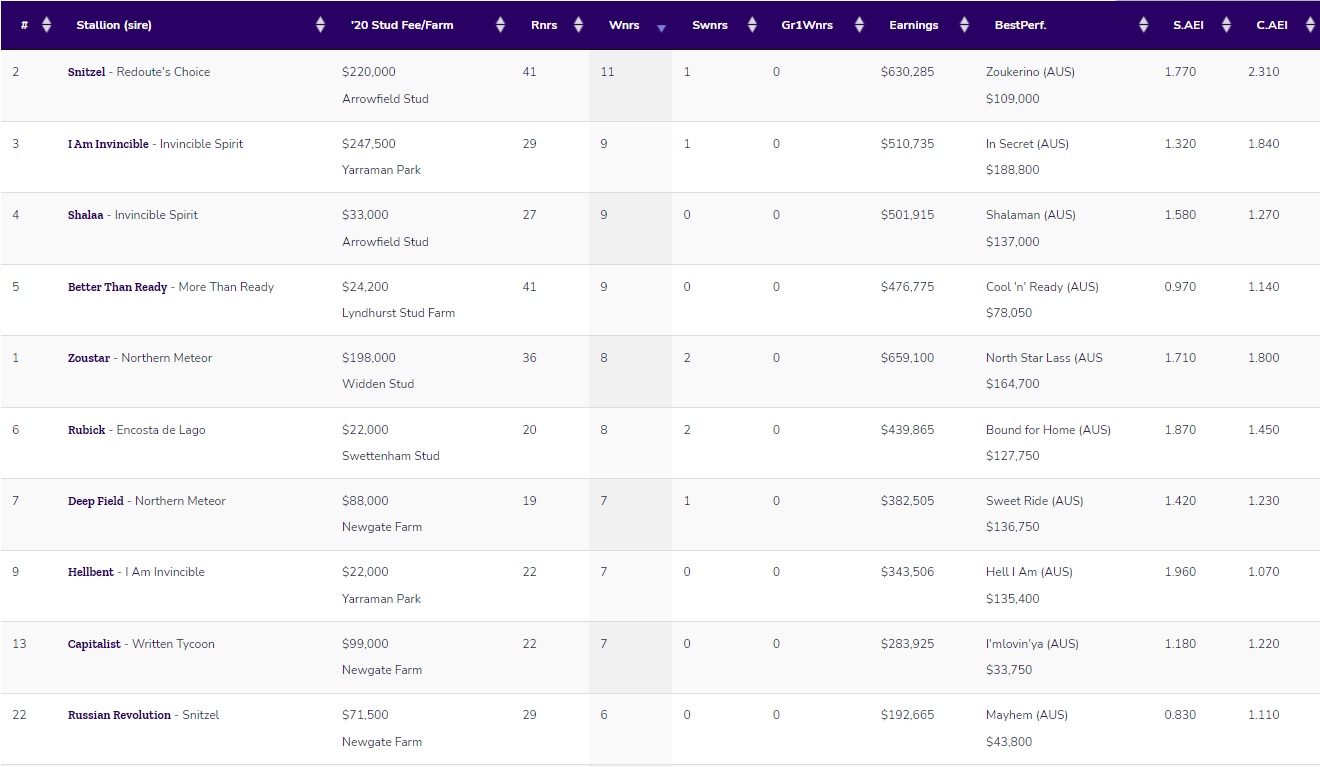This screenshot has height=767, width=1320.
Task: Click best performer North Star Lass
Action: pos(1044,358)
